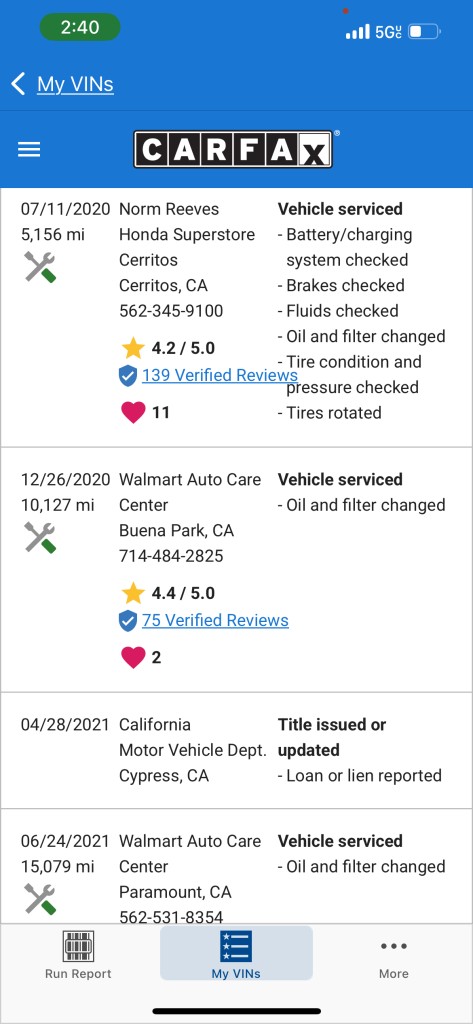
Task: Open the 139 Verified Reviews link
Action: tap(220, 375)
